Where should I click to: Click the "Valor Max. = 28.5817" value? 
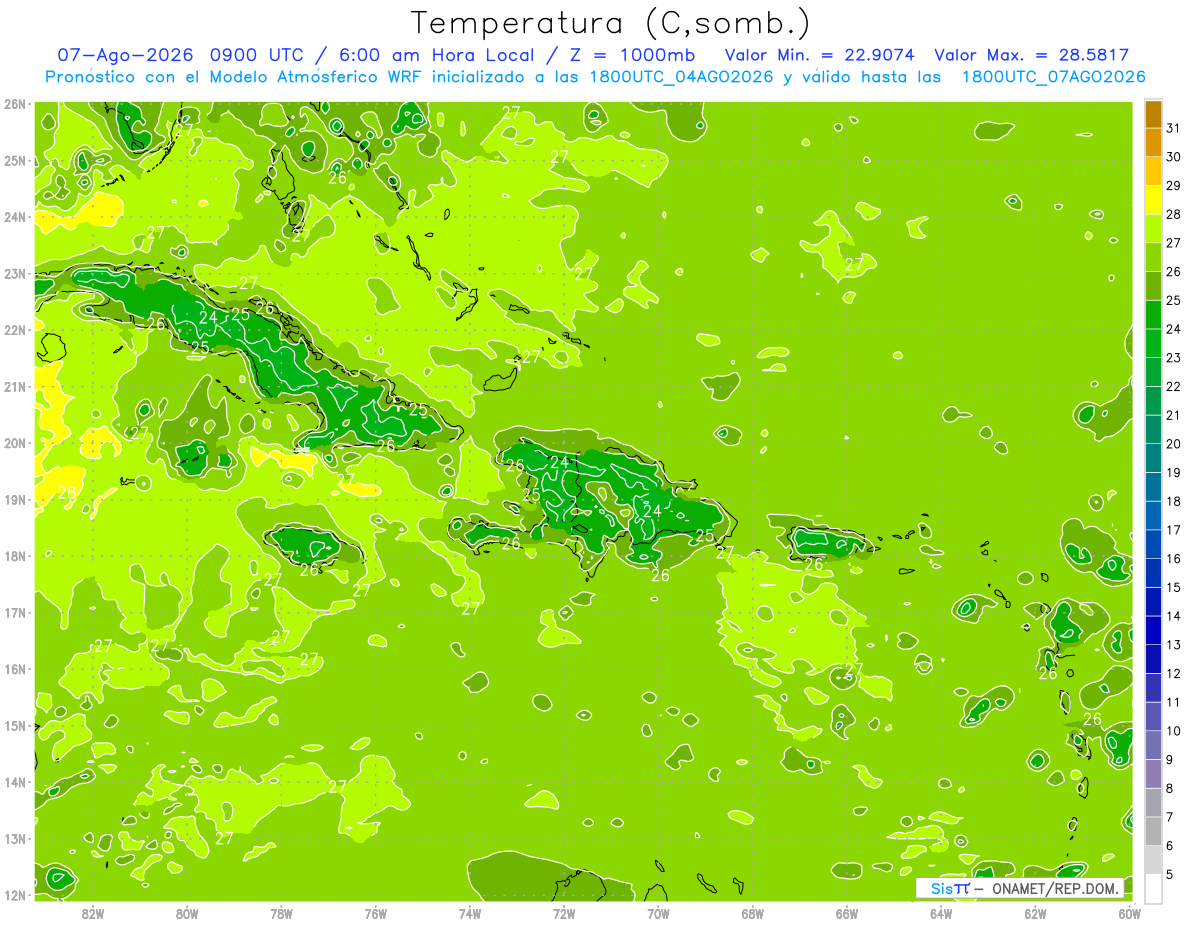coord(1031,55)
